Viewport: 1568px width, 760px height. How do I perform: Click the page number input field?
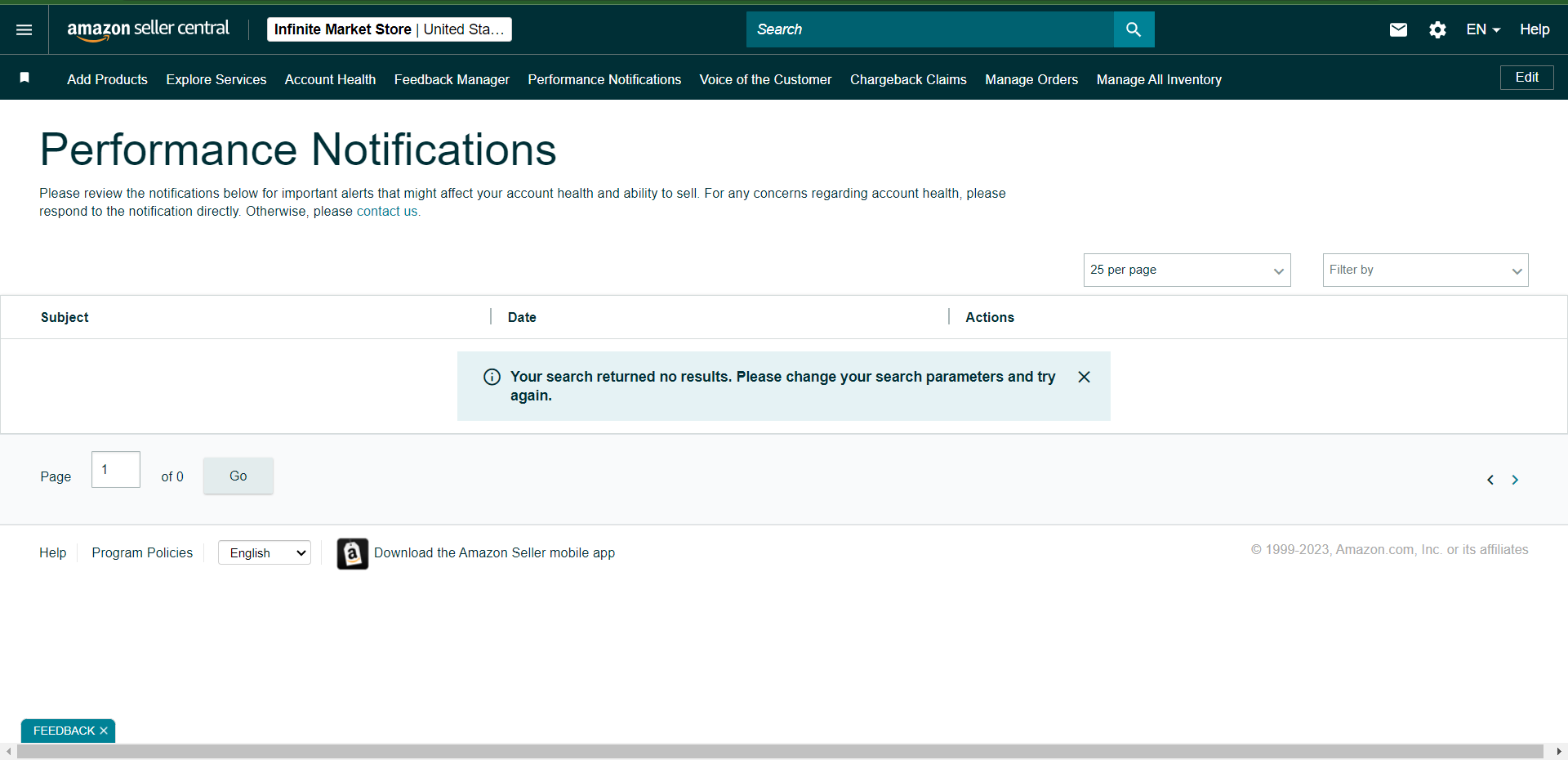(x=116, y=470)
